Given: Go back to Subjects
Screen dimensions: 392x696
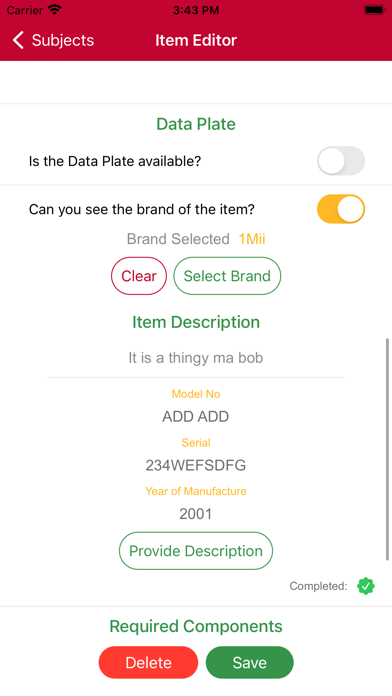Looking at the screenshot, I should coord(53,40).
